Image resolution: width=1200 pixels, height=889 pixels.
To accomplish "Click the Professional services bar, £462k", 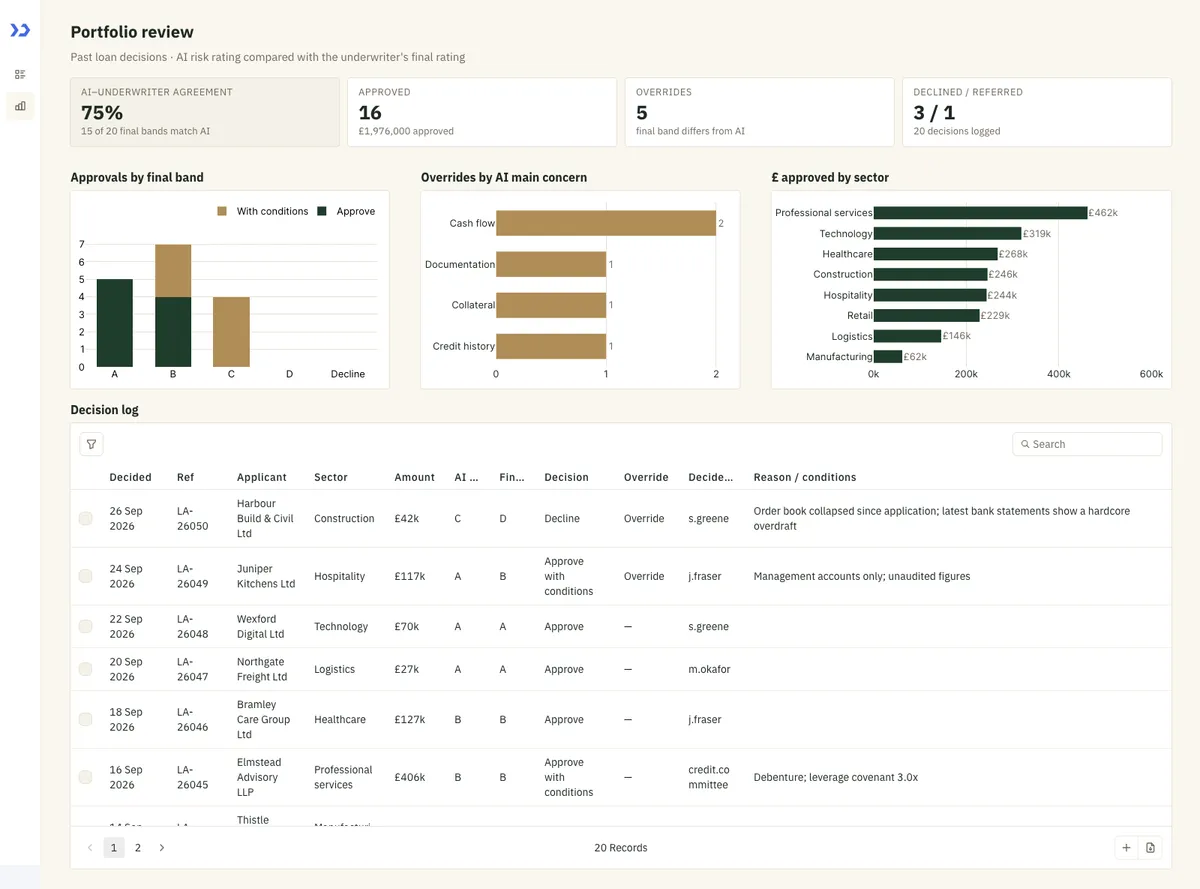I will pyautogui.click(x=980, y=213).
